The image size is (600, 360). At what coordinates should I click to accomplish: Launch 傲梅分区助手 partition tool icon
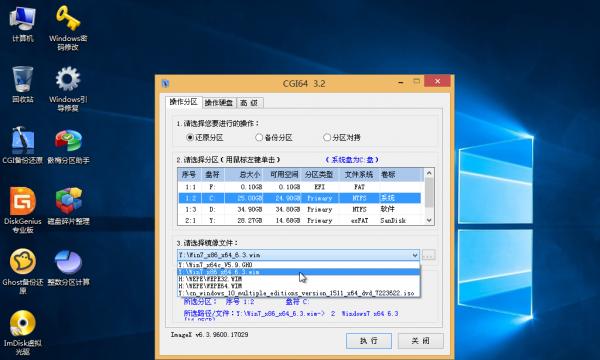(68, 145)
